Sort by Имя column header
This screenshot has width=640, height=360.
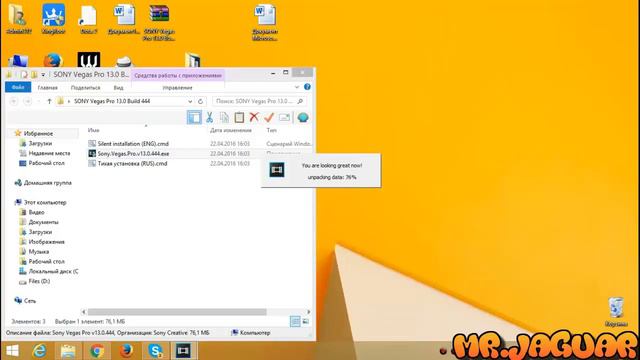[x=93, y=130]
